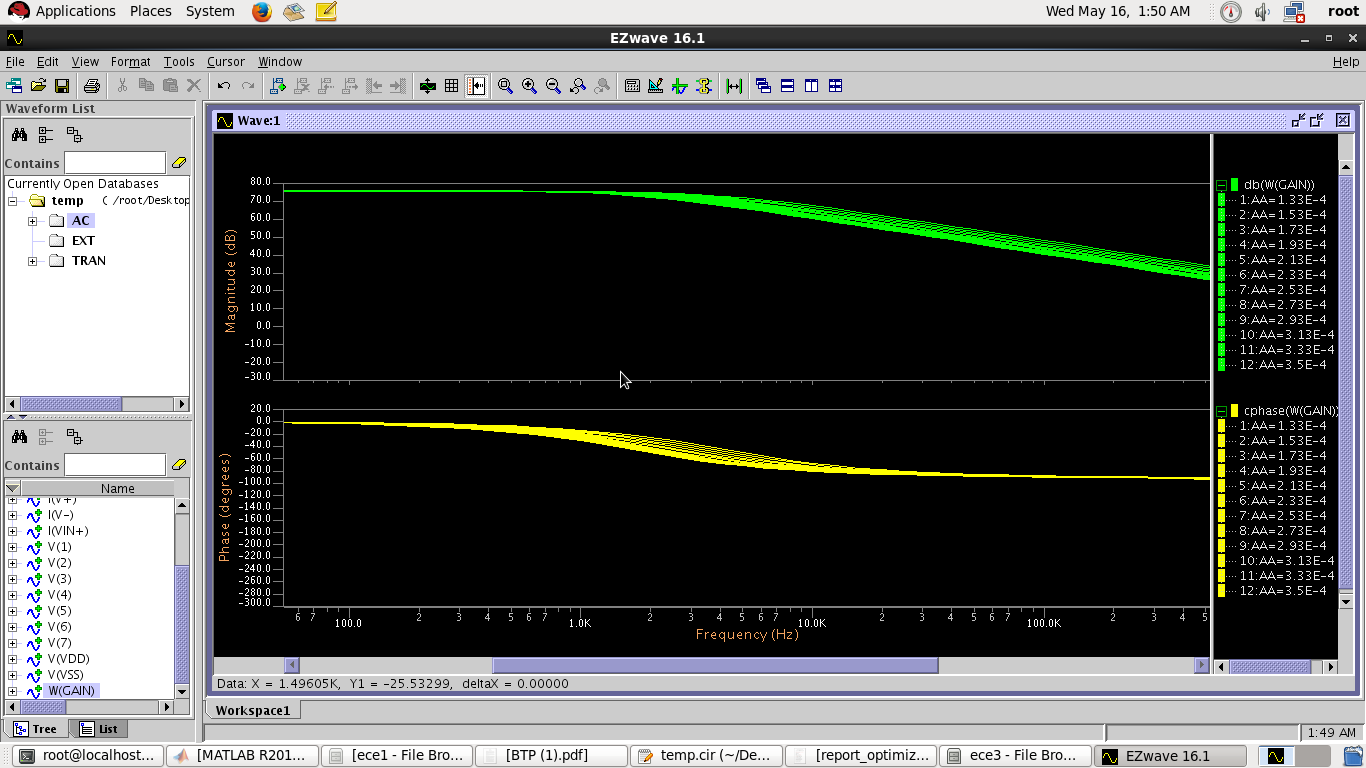Screen dimensions: 1366x768
Task: Click eraser icon beside lower Contains field
Action: click(x=179, y=465)
